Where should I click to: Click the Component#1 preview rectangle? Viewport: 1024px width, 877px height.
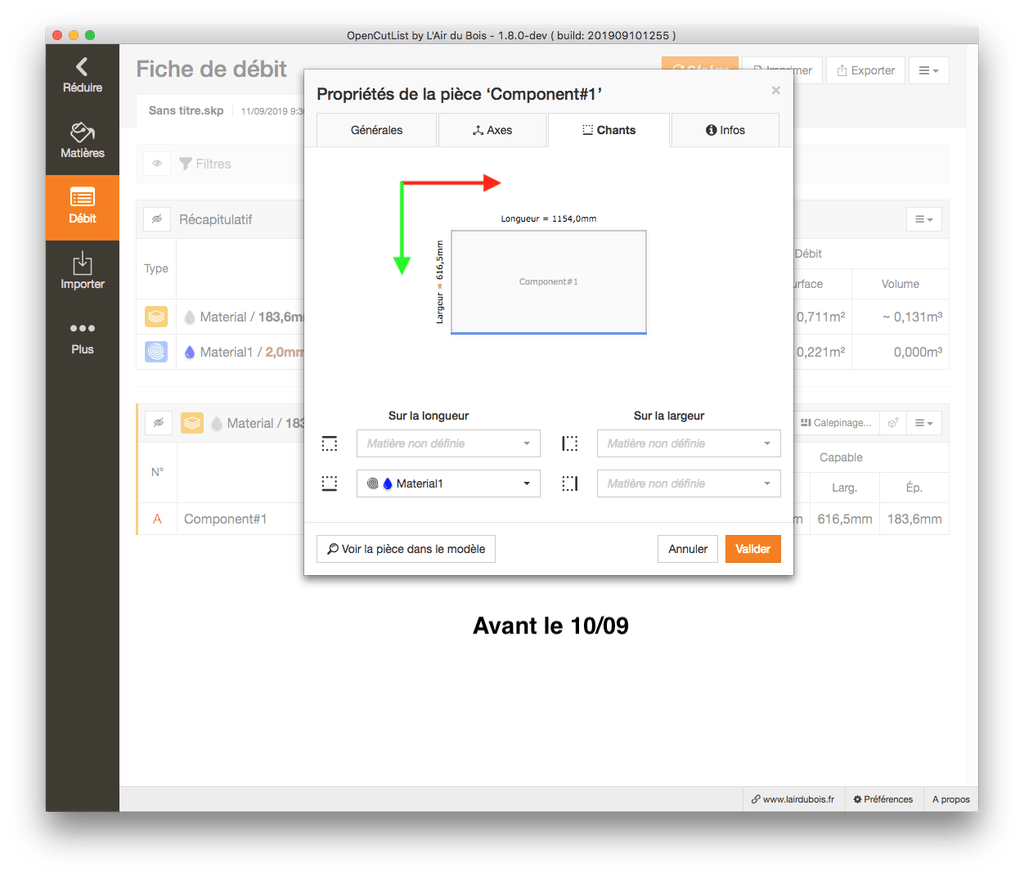click(549, 281)
